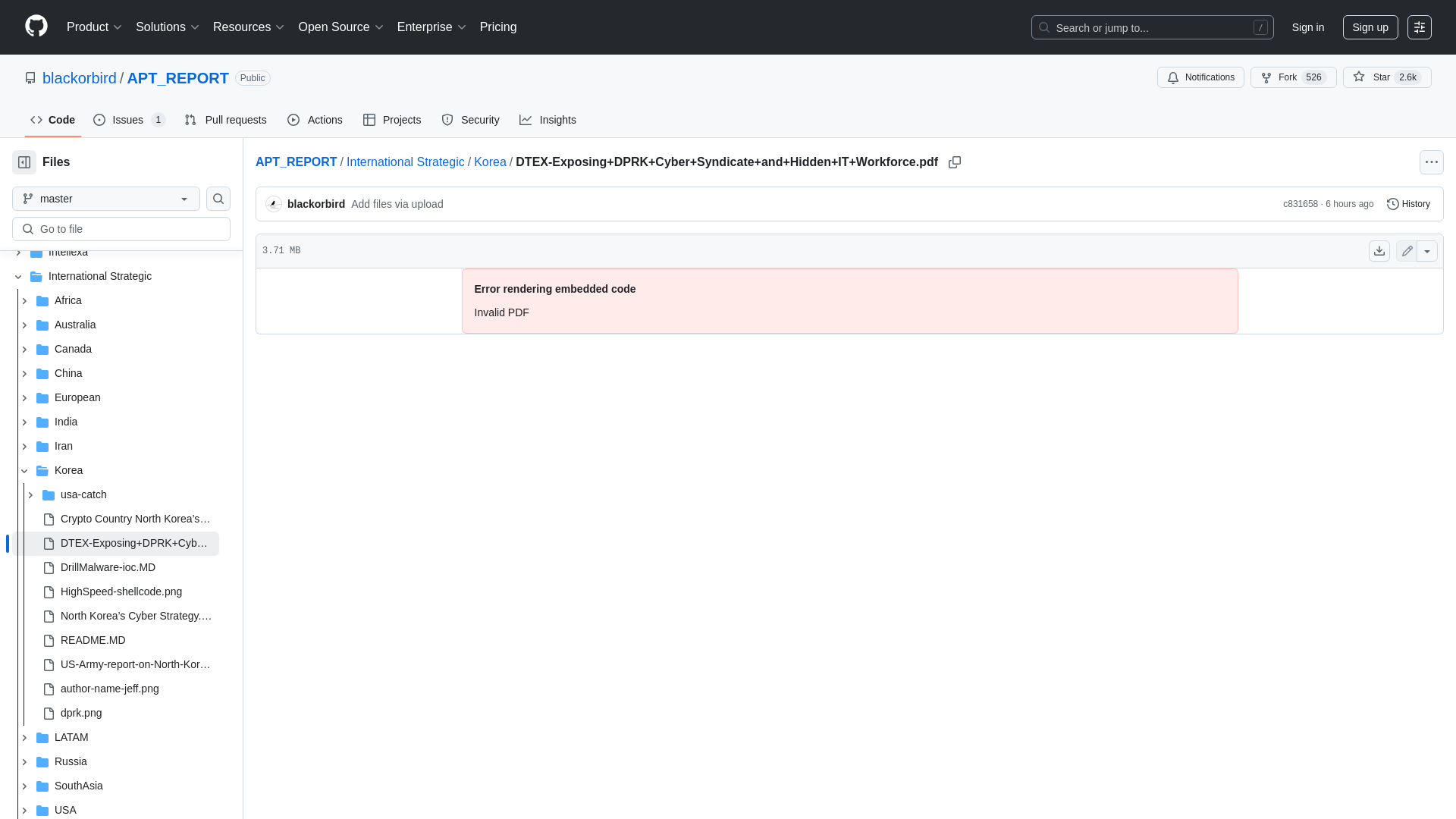Switch to the Insights tab

(548, 120)
